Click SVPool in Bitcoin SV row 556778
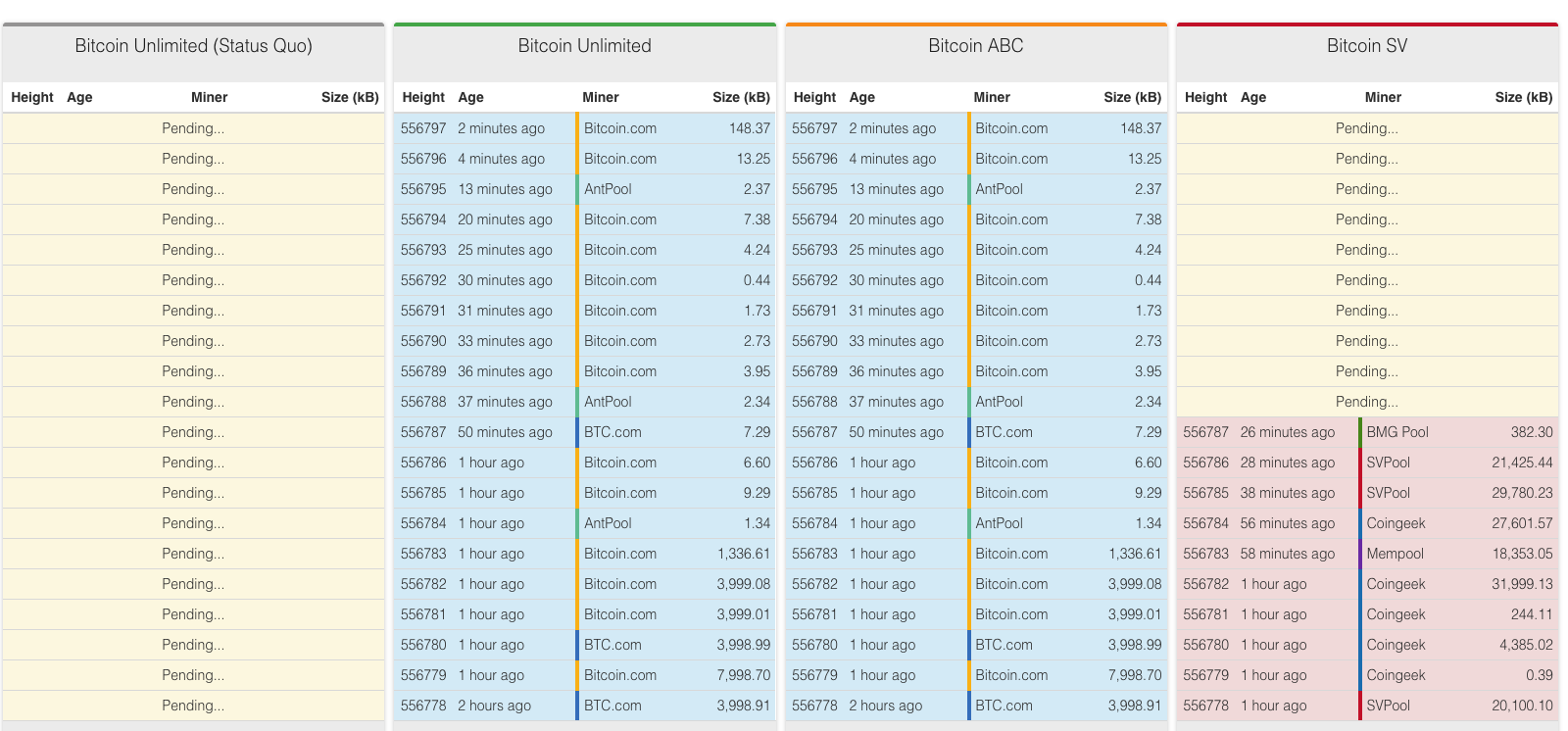1568x731 pixels. [1388, 706]
